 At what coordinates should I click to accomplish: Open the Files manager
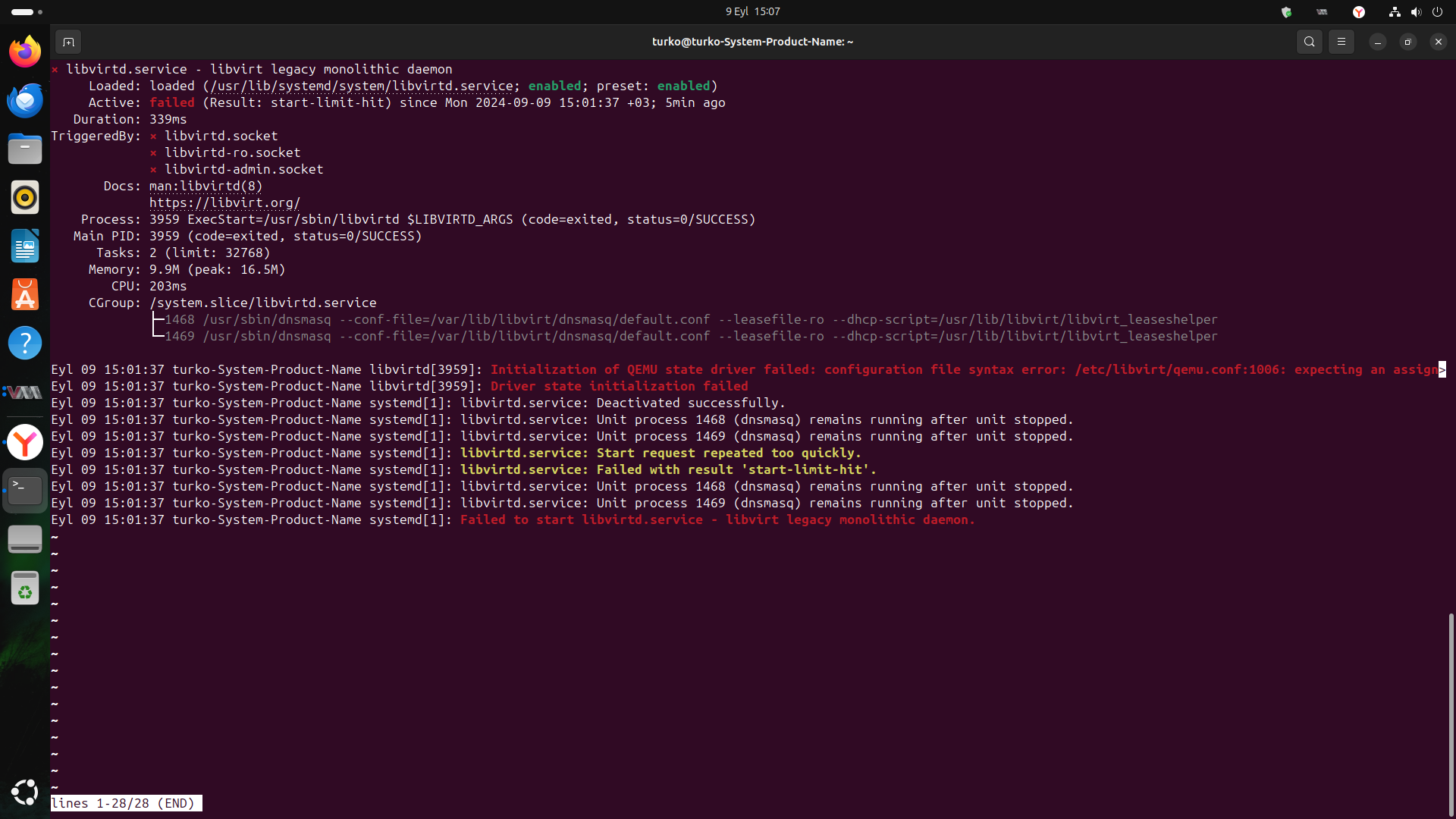[25, 149]
